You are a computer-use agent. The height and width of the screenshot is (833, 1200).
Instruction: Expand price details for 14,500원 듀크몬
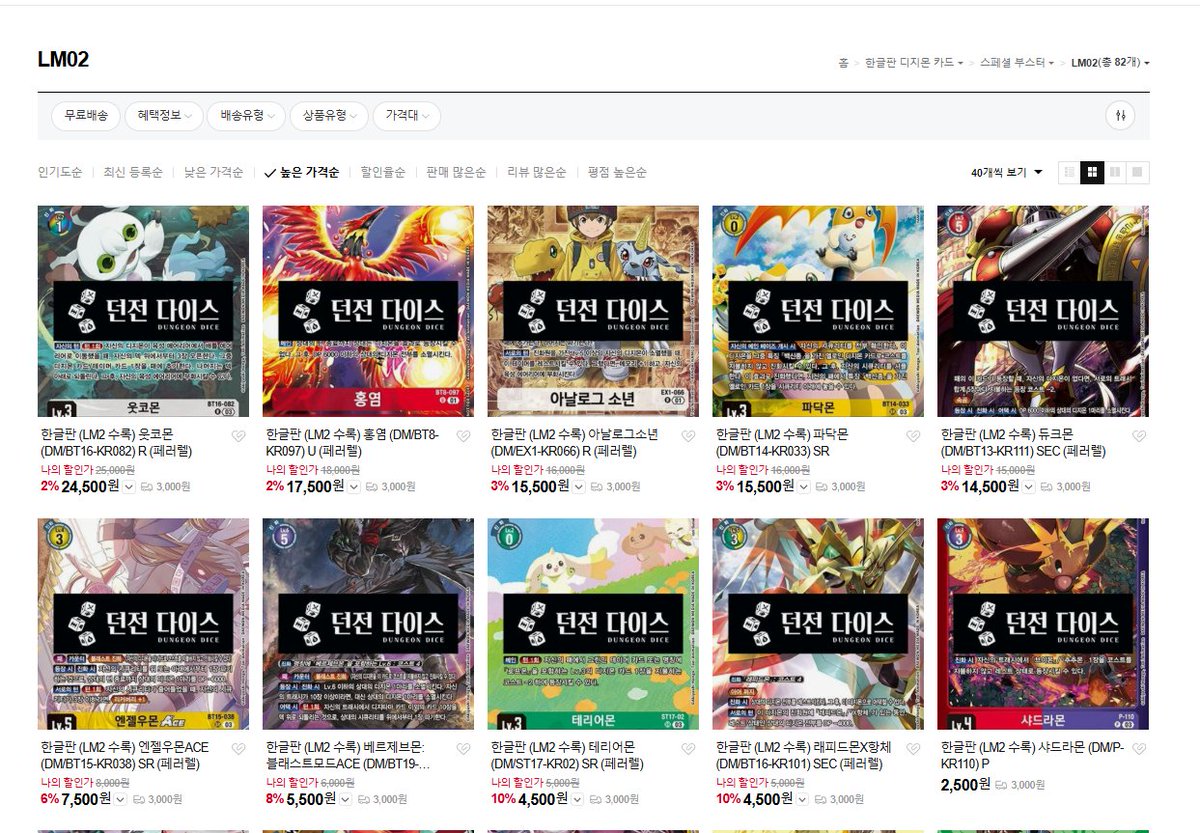pos(1027,487)
